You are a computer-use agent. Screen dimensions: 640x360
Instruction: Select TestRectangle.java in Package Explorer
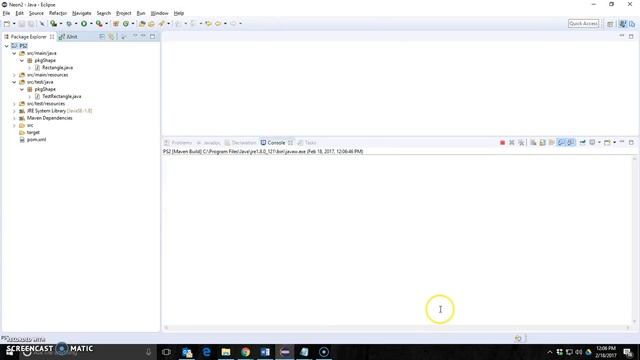61,96
